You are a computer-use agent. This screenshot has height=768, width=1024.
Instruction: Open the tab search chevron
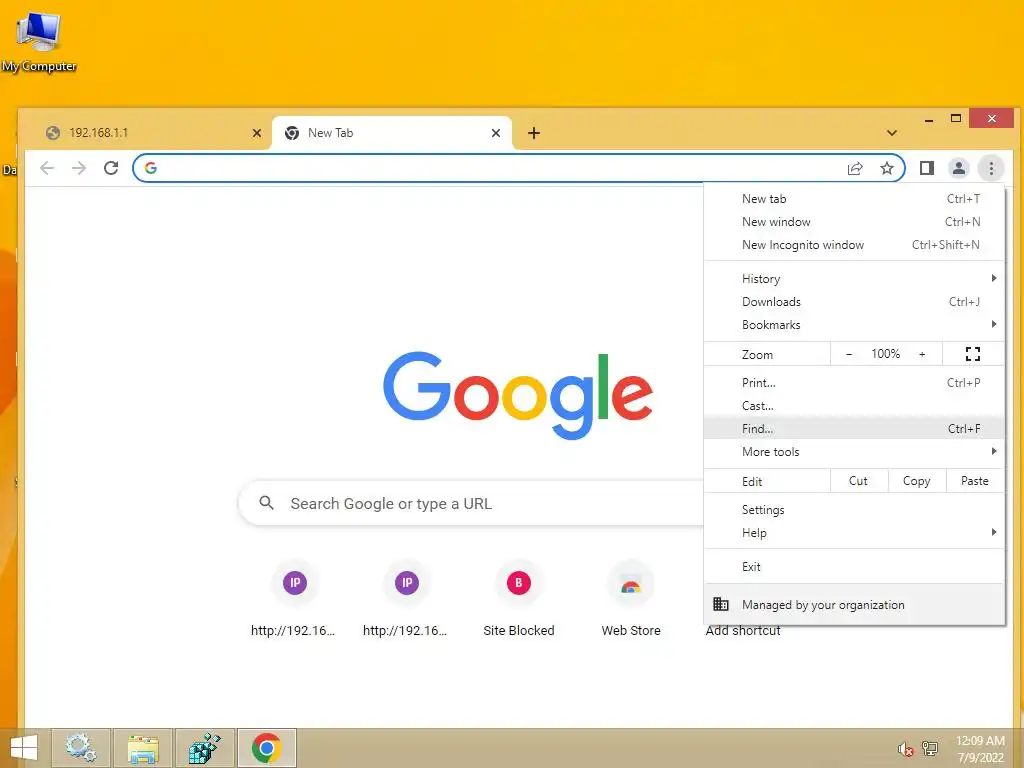tap(891, 133)
